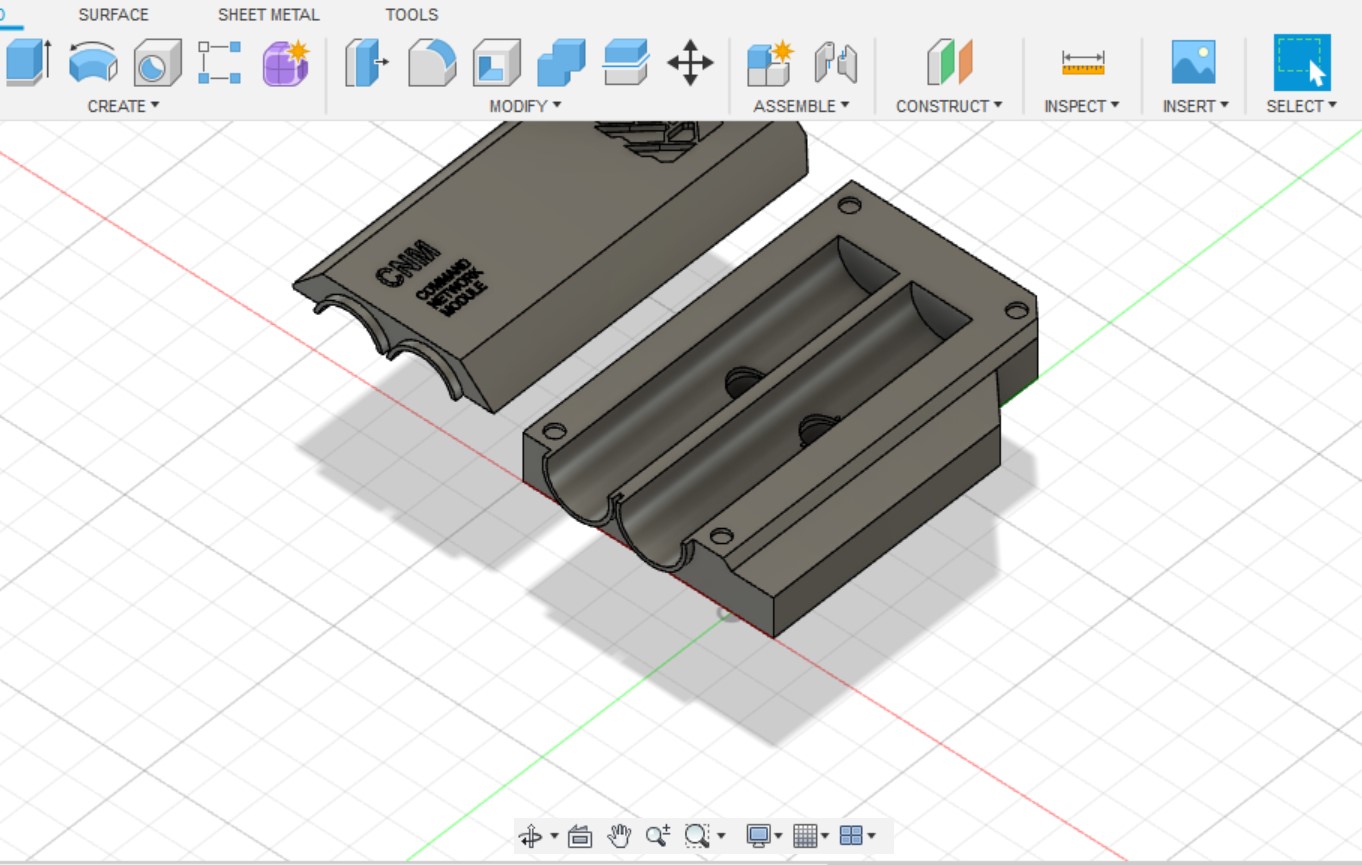
Task: Activate the Fillet tool
Action: tap(432, 63)
